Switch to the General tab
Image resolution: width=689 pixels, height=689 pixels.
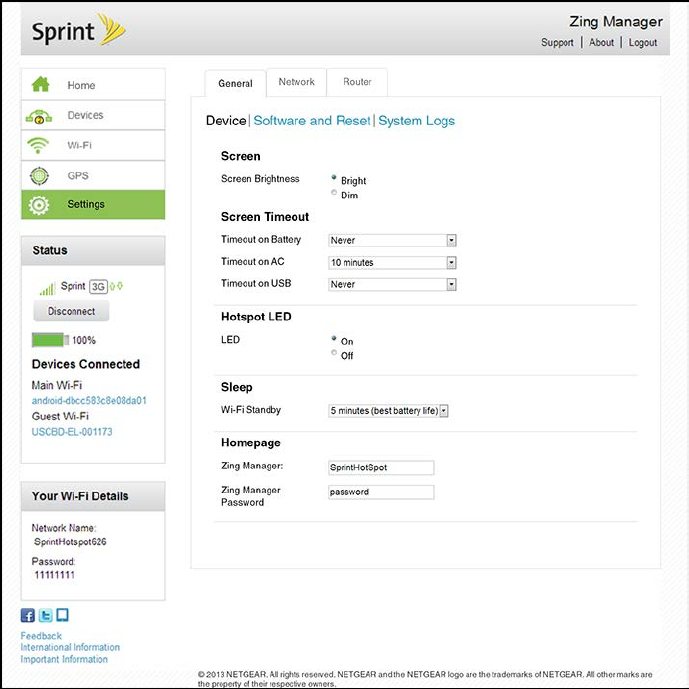coord(235,83)
